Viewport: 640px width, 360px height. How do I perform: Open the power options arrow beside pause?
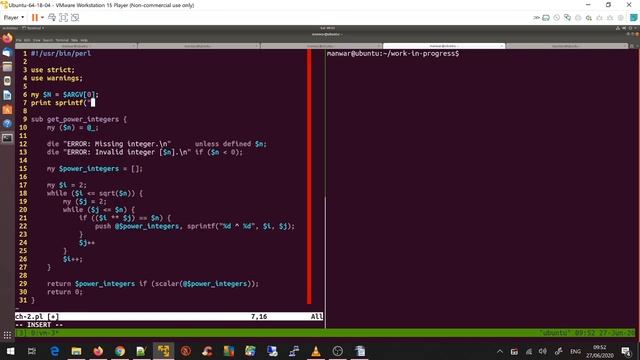click(x=42, y=18)
